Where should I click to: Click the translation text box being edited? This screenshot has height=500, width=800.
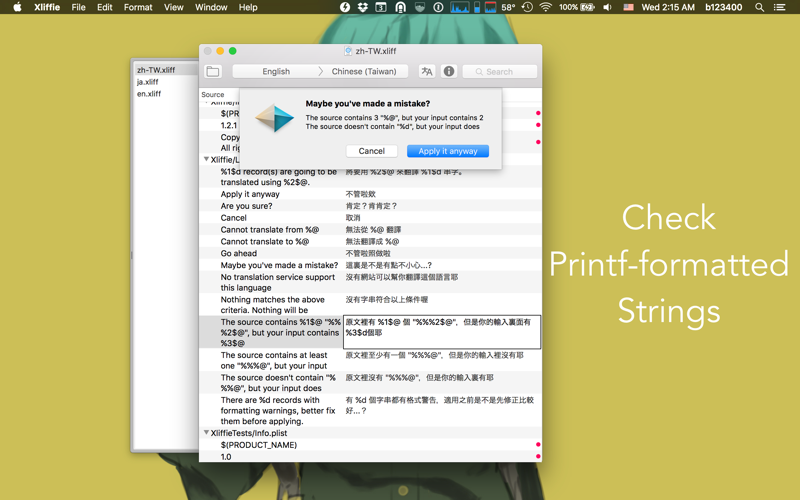(442, 332)
